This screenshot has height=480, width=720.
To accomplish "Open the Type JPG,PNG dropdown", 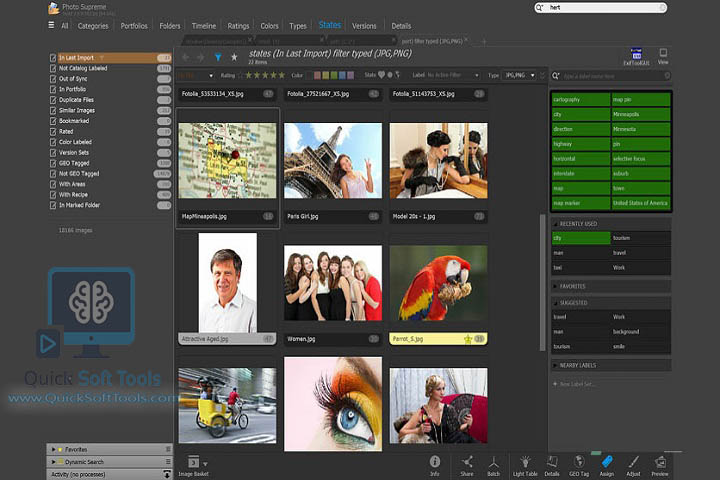I will 519,75.
